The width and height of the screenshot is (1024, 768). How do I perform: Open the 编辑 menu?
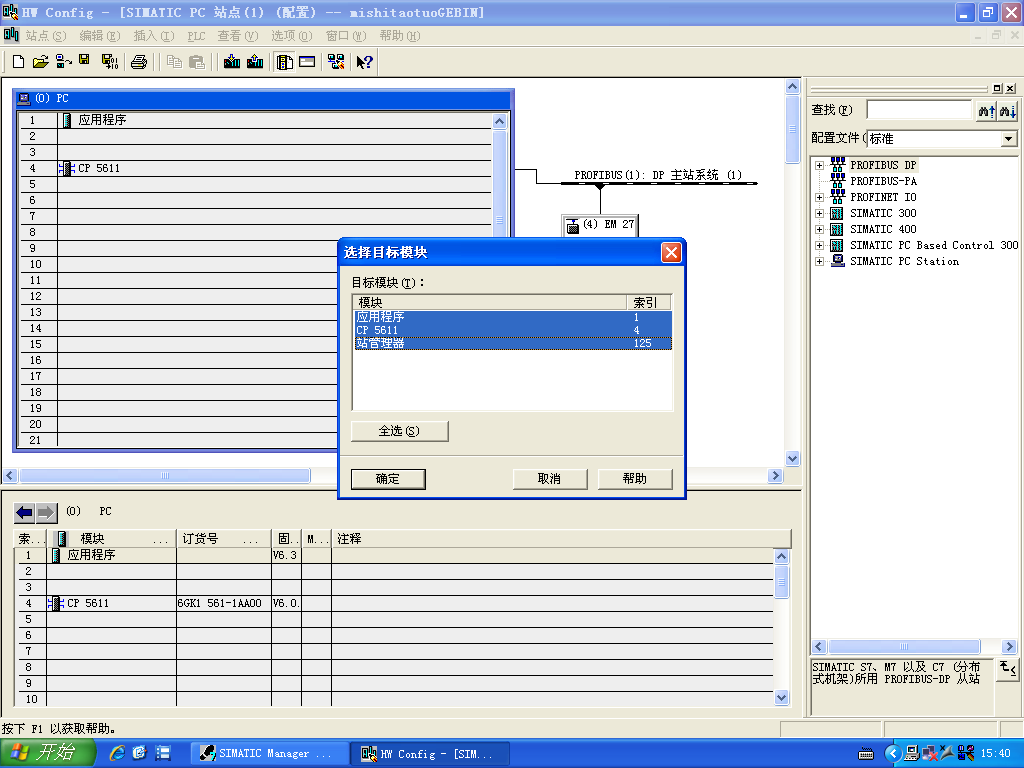click(x=100, y=36)
